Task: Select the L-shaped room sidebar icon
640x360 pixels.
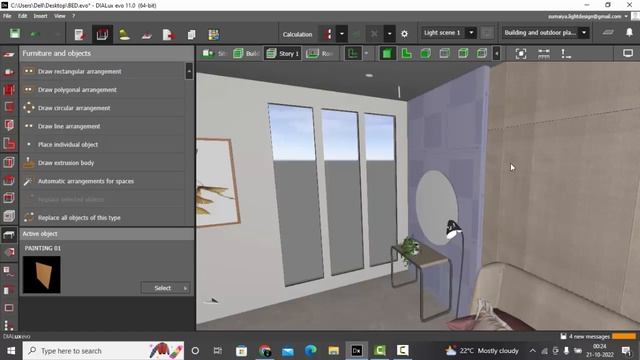Action: tap(9, 144)
